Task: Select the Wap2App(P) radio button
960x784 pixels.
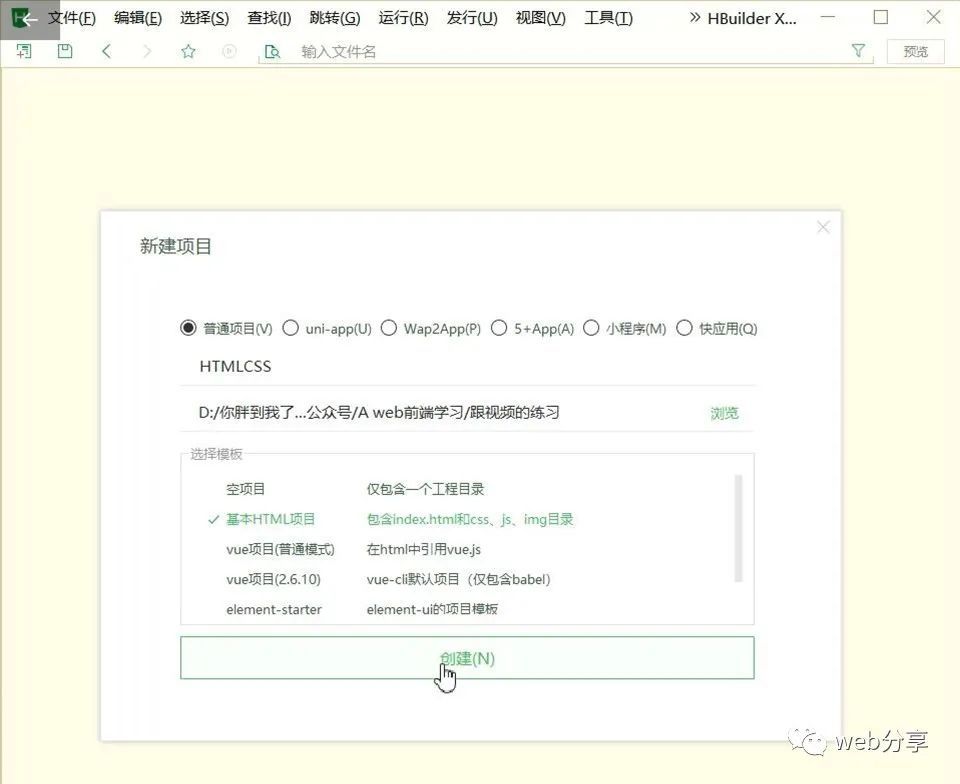Action: (388, 328)
